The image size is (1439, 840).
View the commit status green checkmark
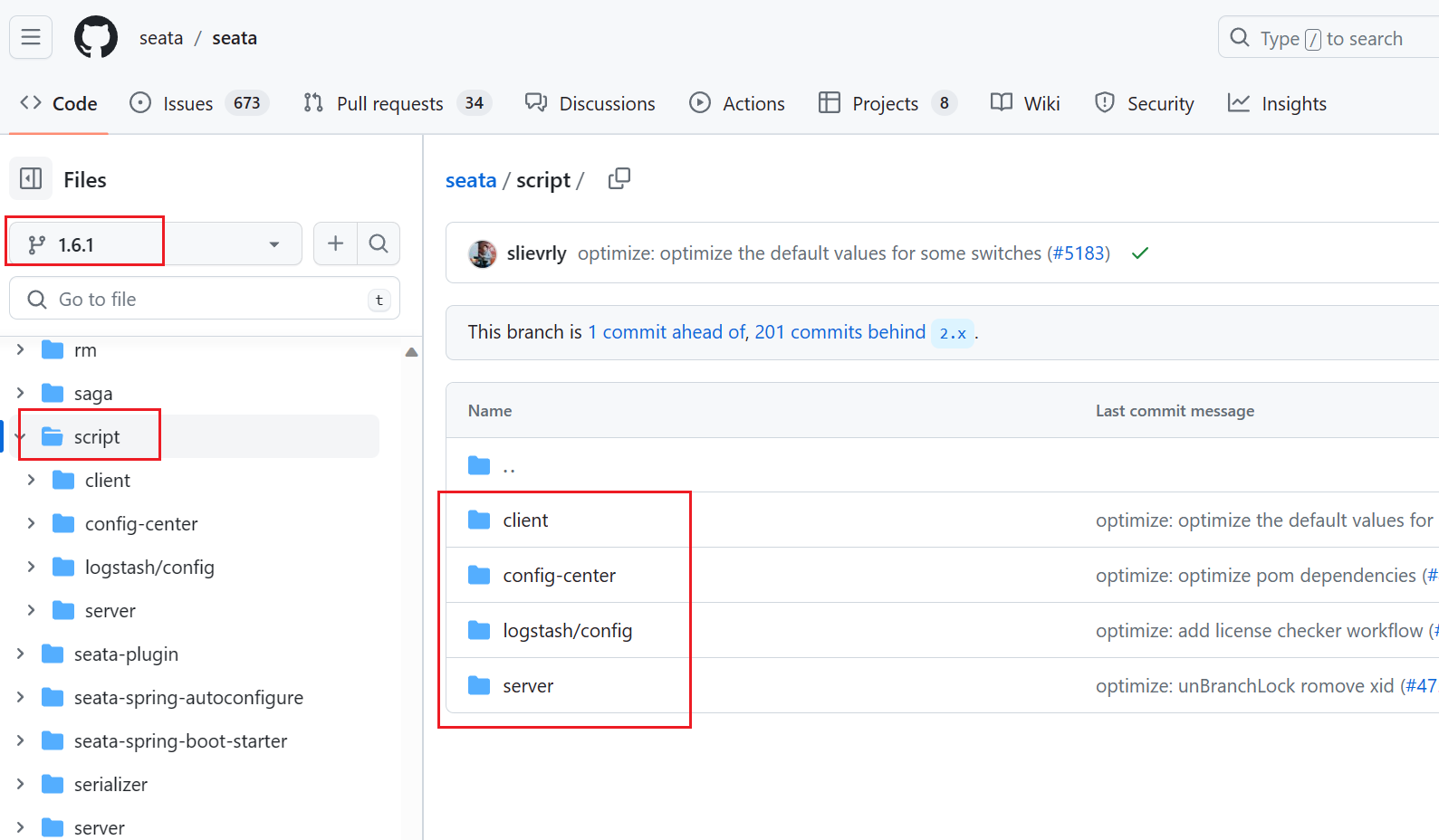(1140, 253)
